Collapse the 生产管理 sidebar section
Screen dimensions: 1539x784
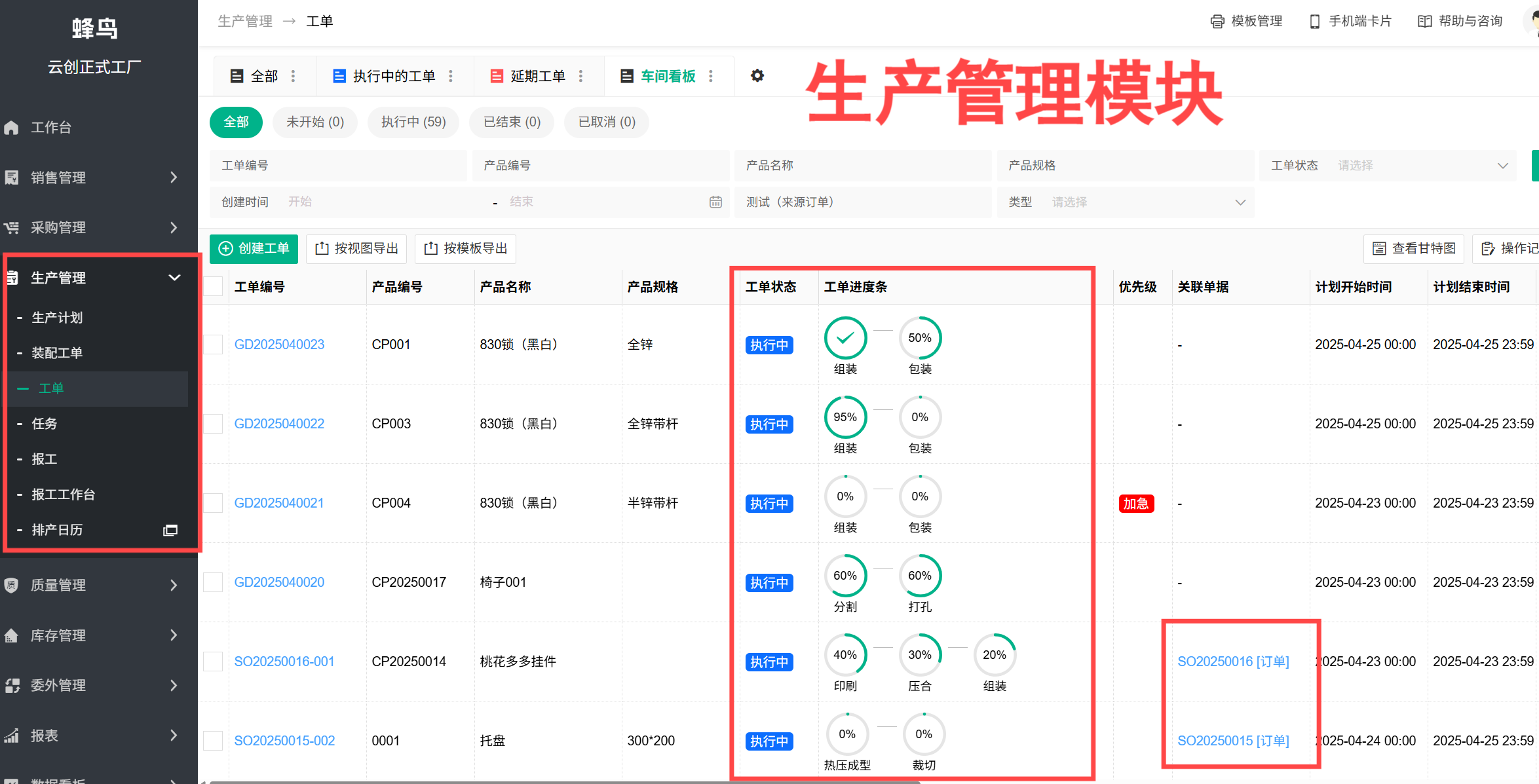click(174, 277)
